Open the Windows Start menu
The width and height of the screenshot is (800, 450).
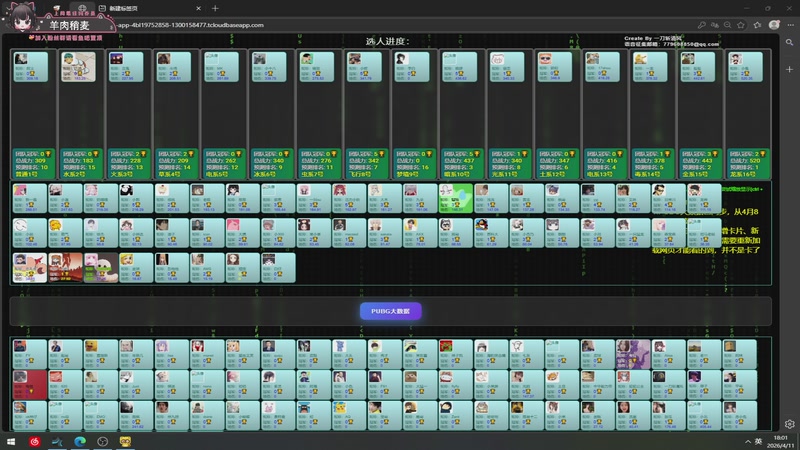point(11,441)
